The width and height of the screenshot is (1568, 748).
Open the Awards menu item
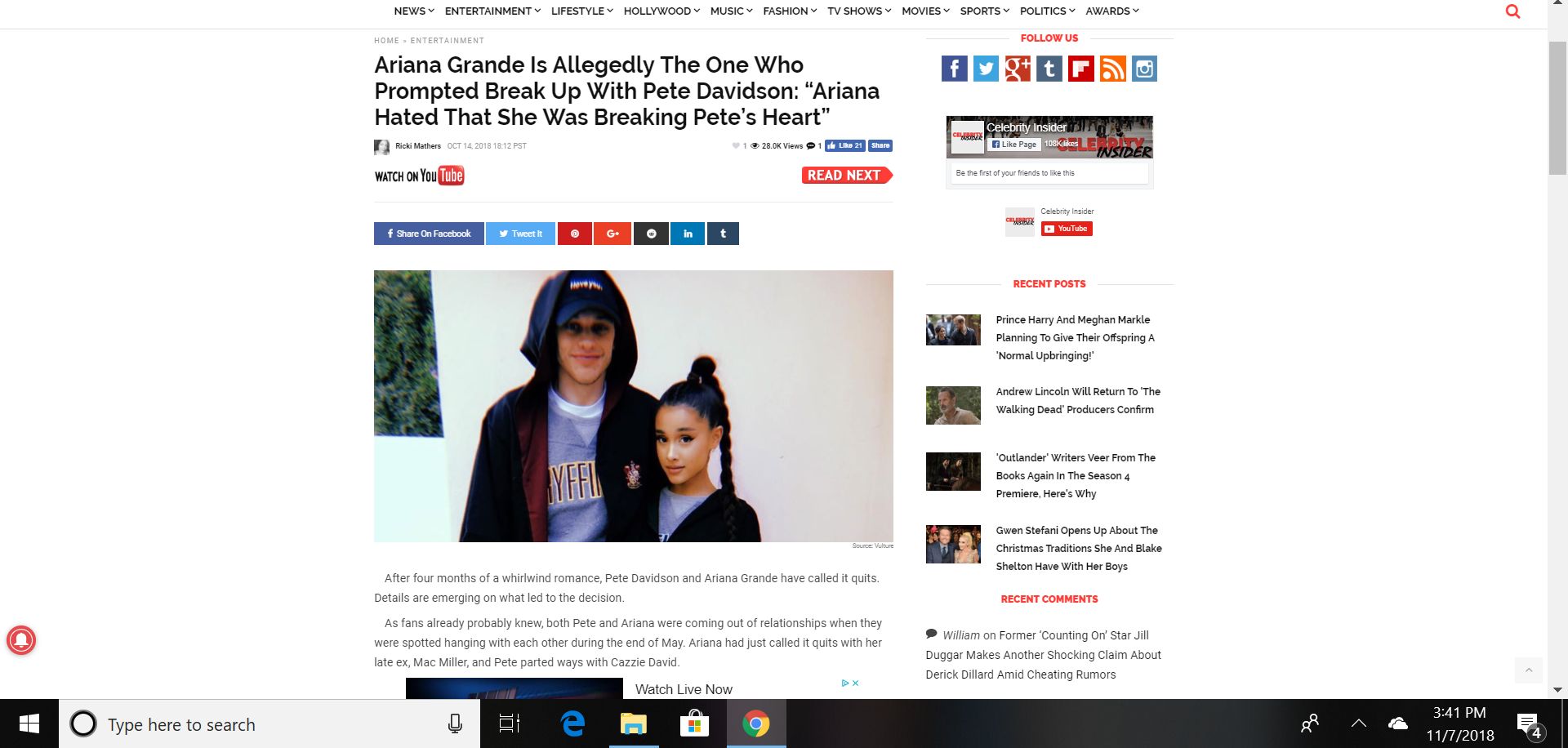(1111, 11)
